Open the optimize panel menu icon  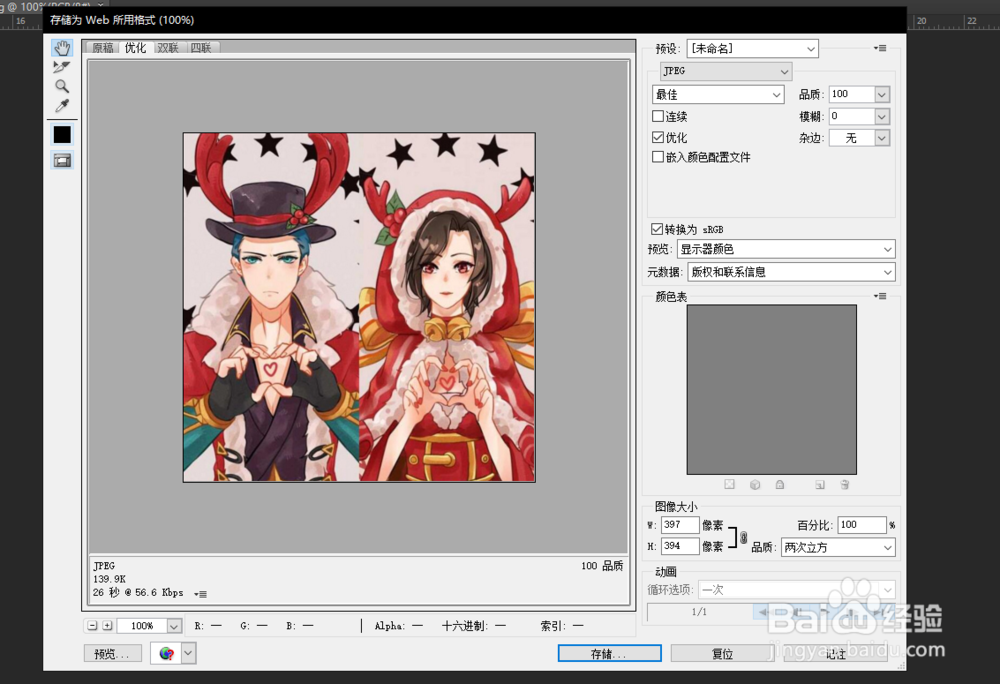880,48
